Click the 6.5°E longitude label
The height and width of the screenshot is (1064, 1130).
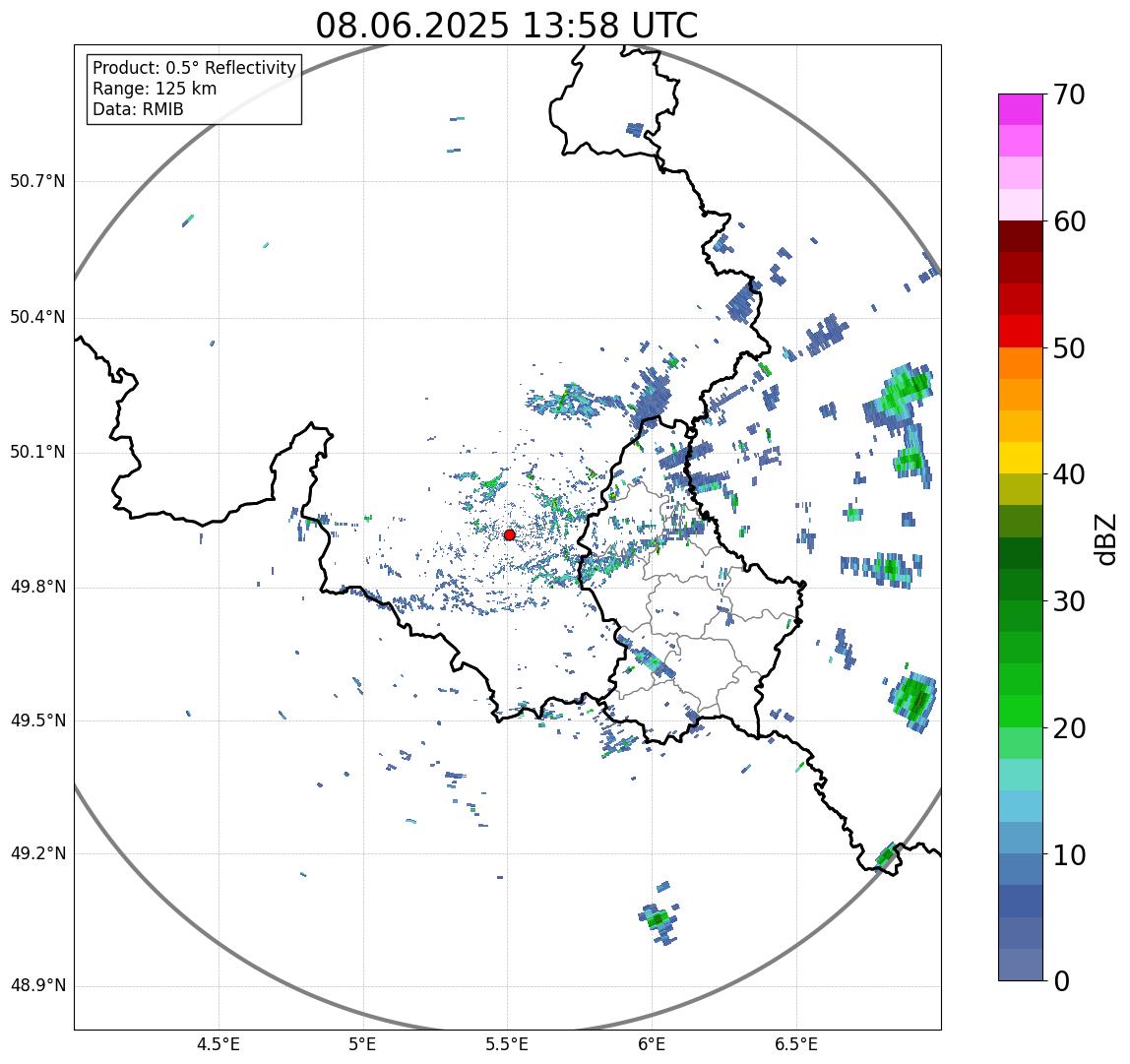pos(797,1044)
